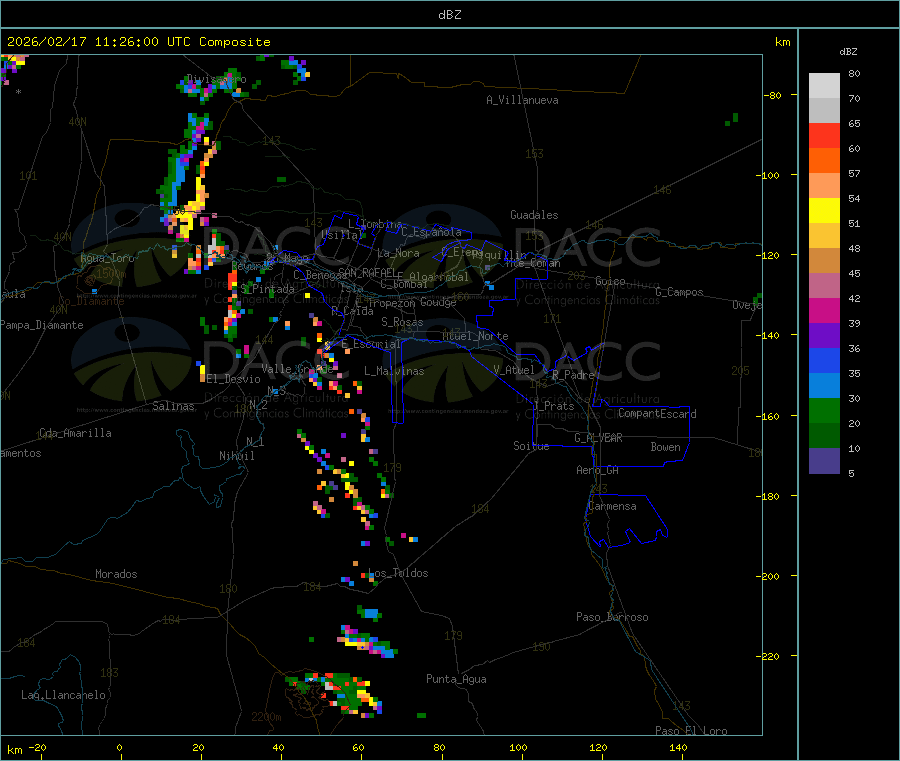
Task: Click the Los_Toldos map label
Action: tap(398, 573)
